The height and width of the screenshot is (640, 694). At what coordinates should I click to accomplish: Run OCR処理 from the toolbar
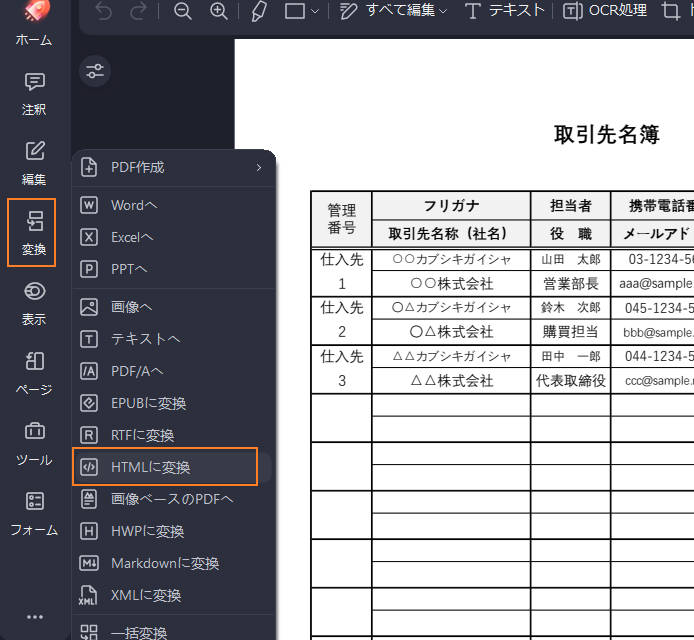click(605, 11)
